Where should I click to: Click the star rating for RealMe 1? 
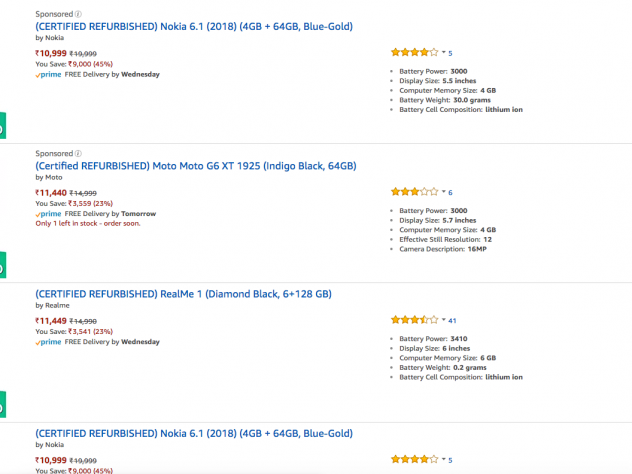pyautogui.click(x=413, y=320)
